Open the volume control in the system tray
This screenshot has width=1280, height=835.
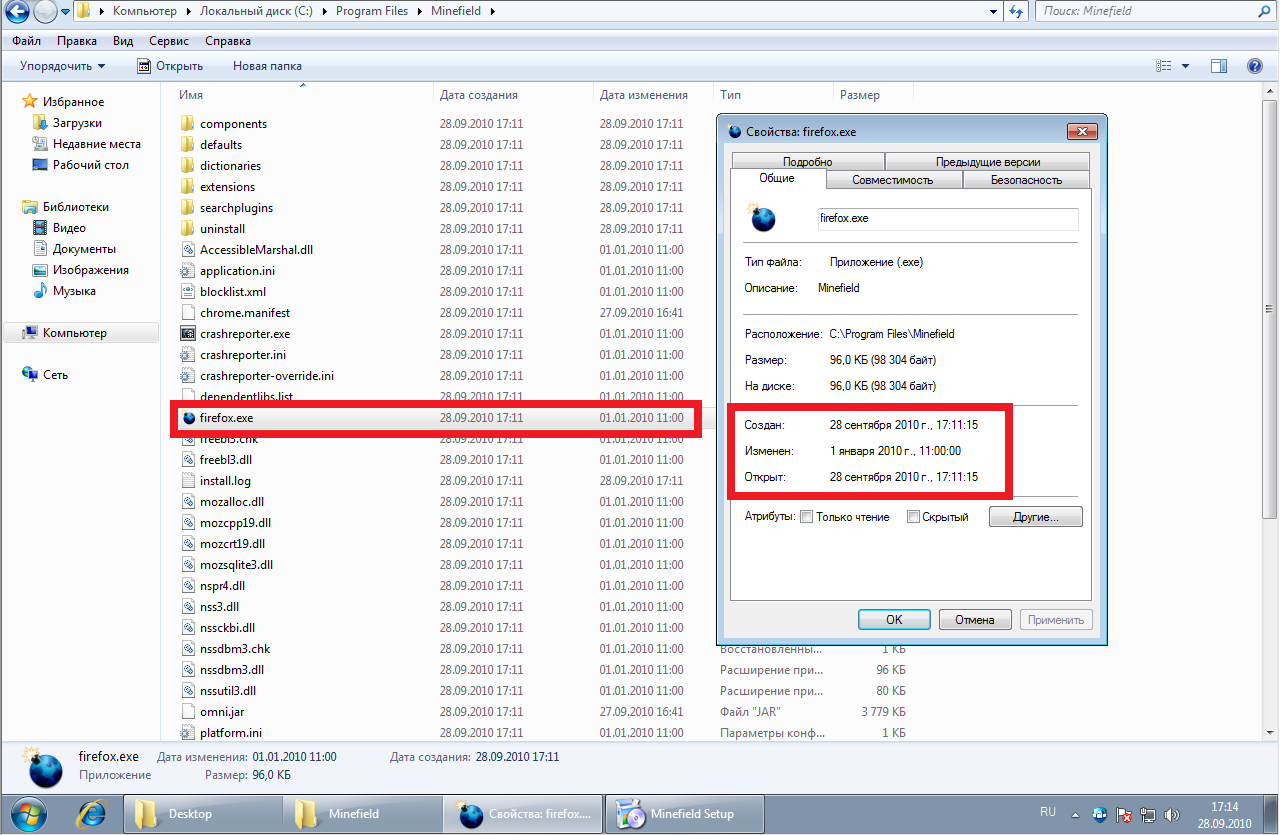(1173, 814)
